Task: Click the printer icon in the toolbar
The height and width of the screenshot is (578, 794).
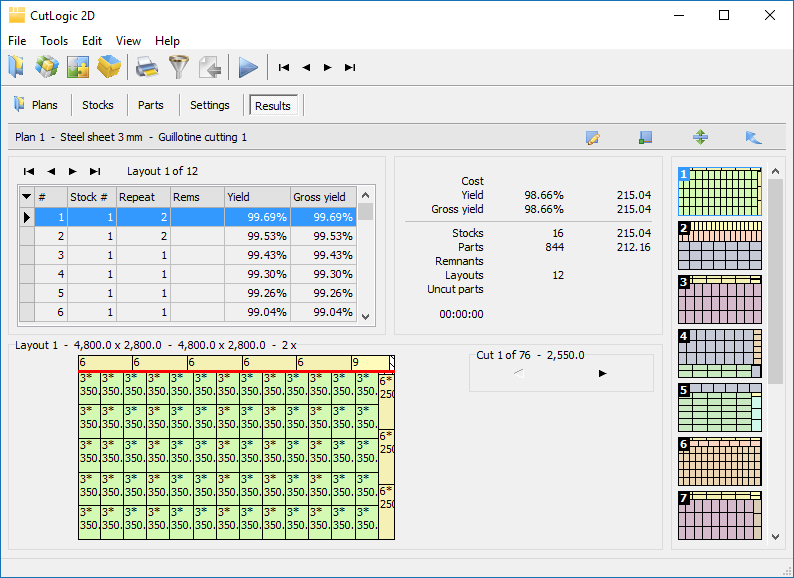Action: 147,67
